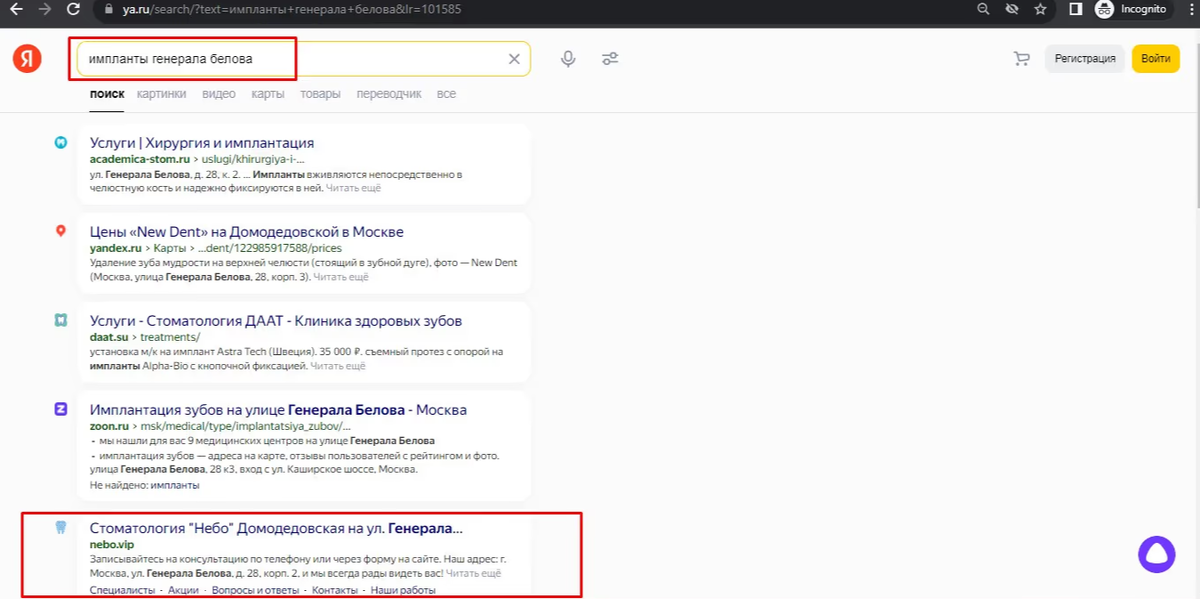
Task: Switch to the видео tab
Action: coord(219,94)
